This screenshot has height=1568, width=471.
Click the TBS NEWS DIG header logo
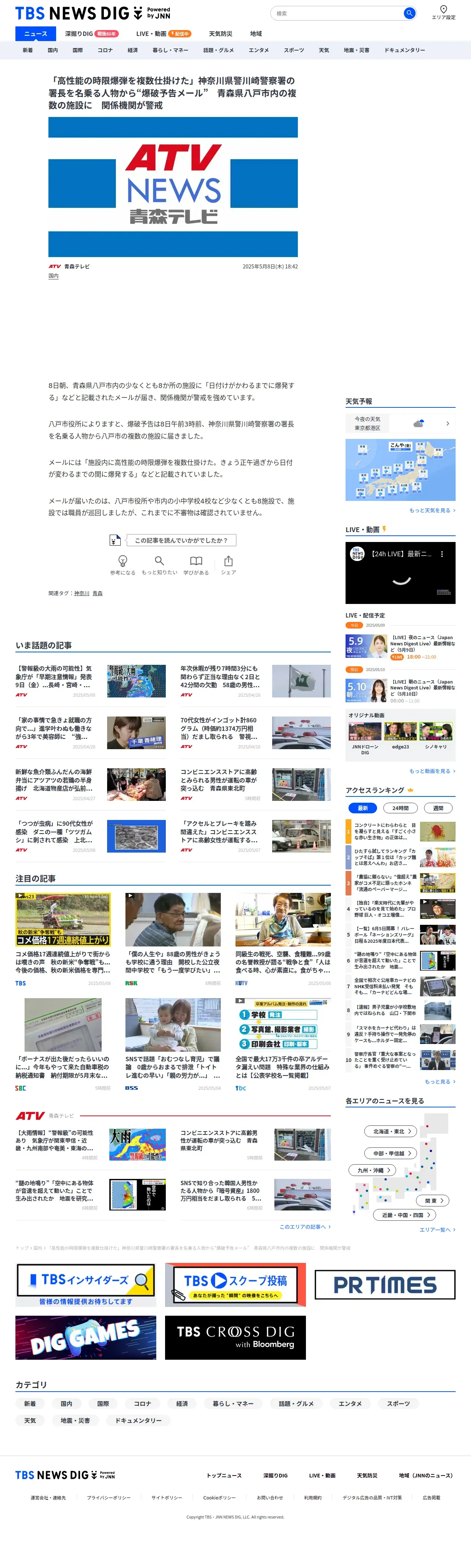click(x=92, y=13)
